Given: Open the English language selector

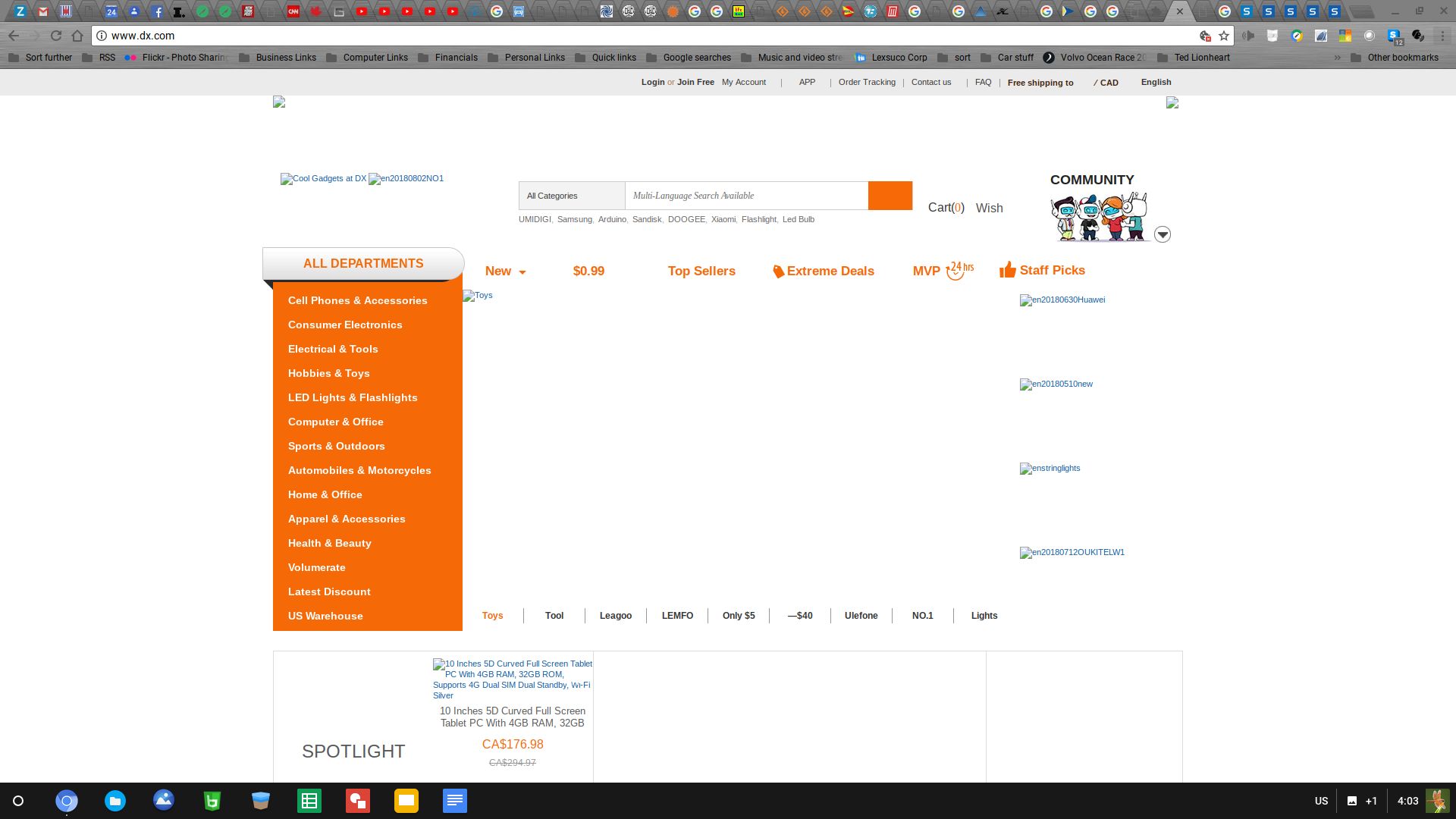Looking at the screenshot, I should coord(1156,82).
